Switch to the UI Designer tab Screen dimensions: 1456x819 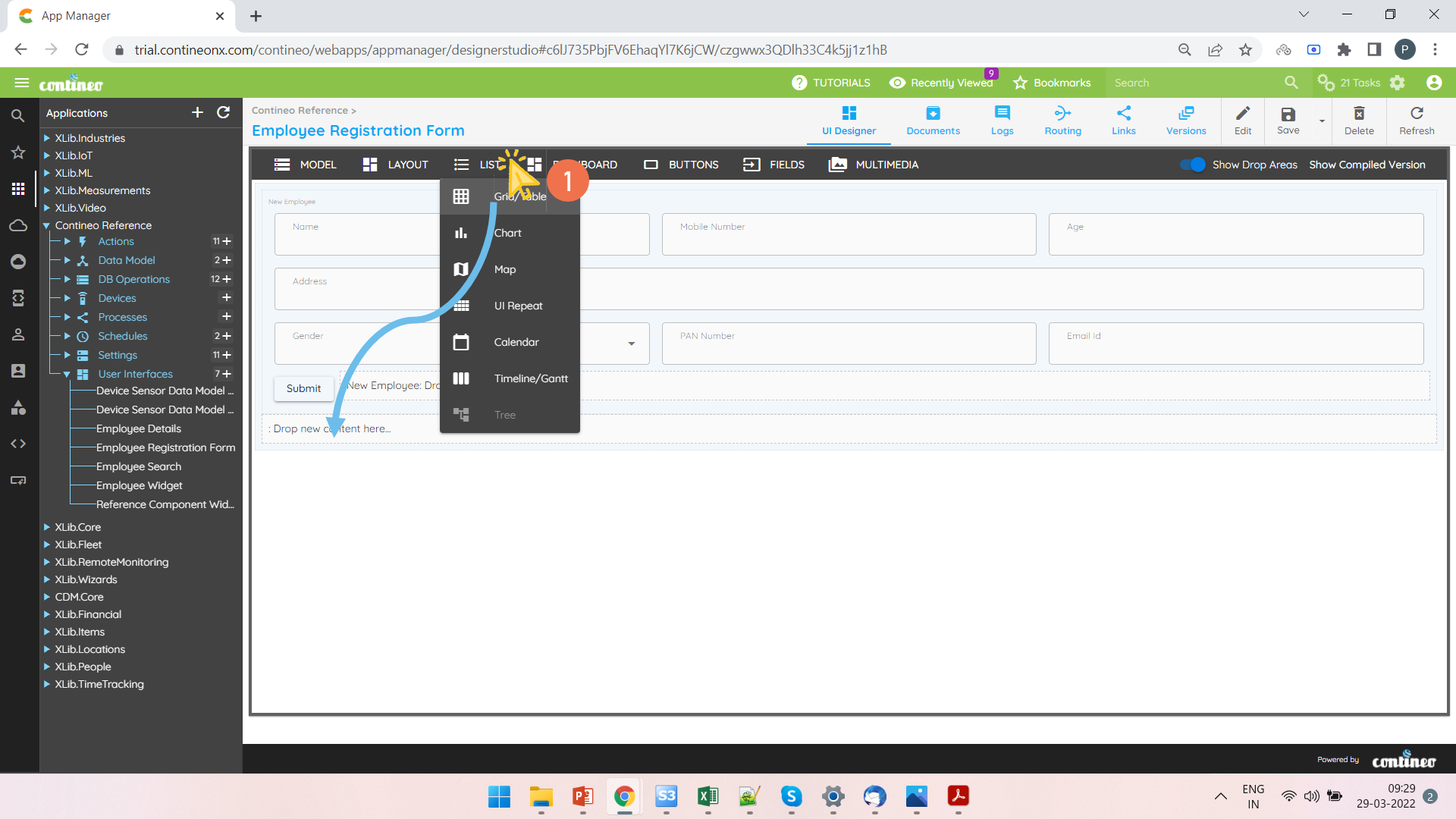(x=849, y=120)
